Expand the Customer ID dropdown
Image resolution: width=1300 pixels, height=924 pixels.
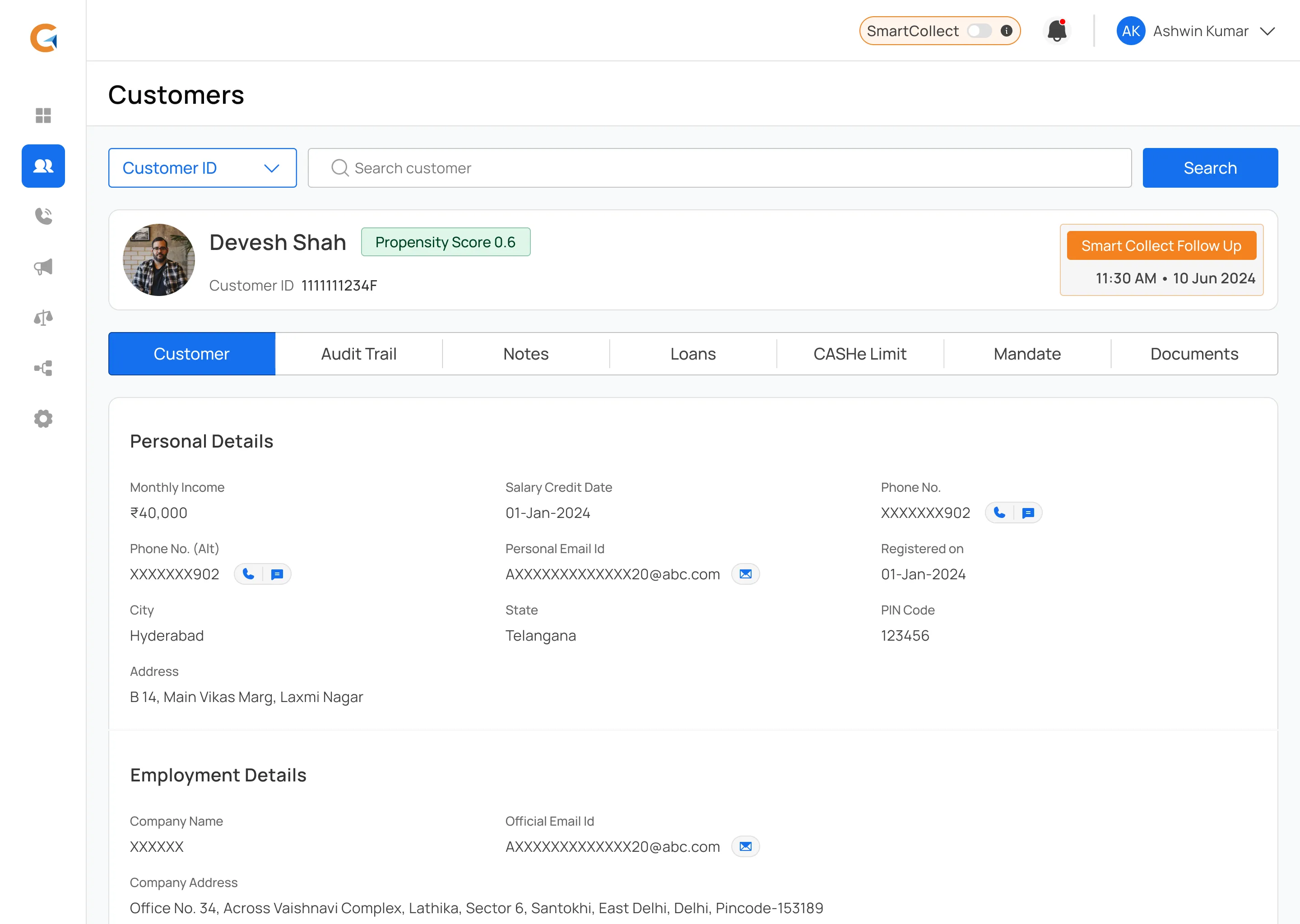[202, 168]
